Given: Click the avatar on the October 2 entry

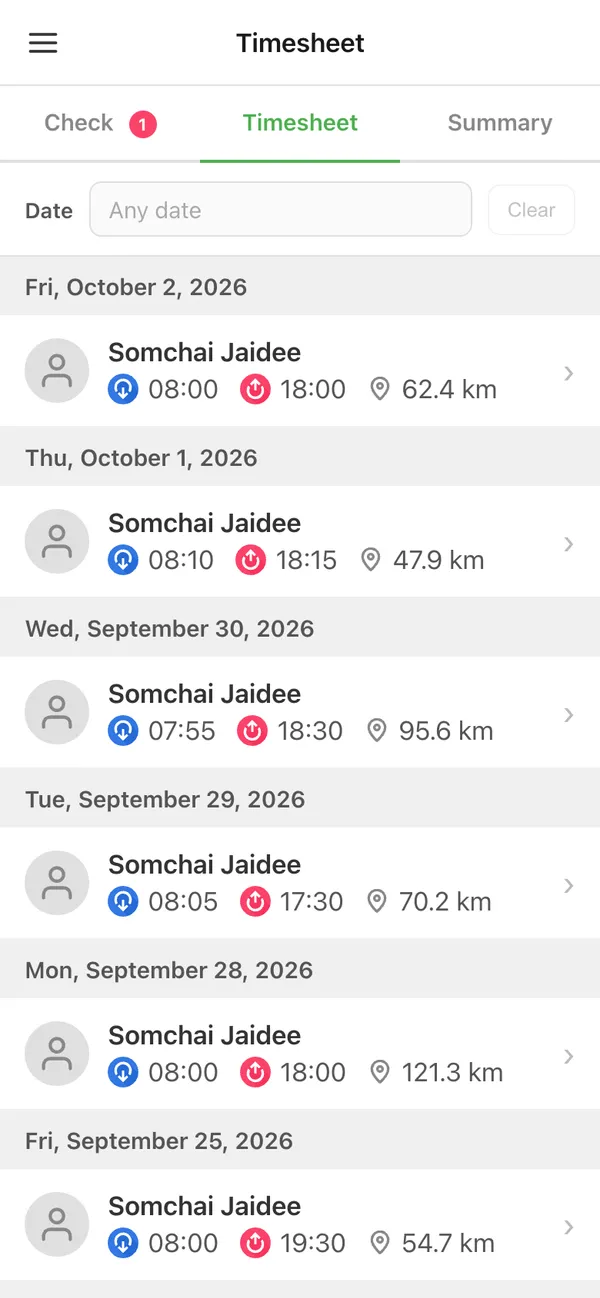Looking at the screenshot, I should pyautogui.click(x=57, y=371).
